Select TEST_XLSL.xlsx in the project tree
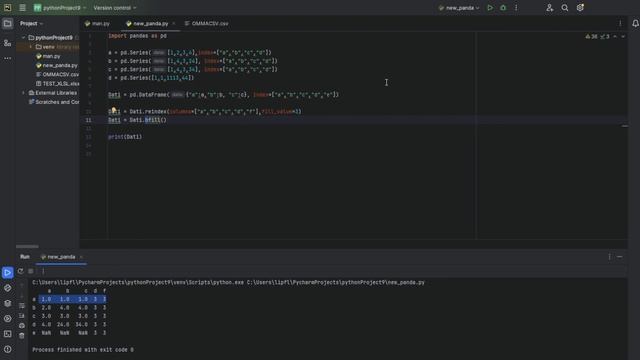The image size is (640, 360). coord(57,84)
